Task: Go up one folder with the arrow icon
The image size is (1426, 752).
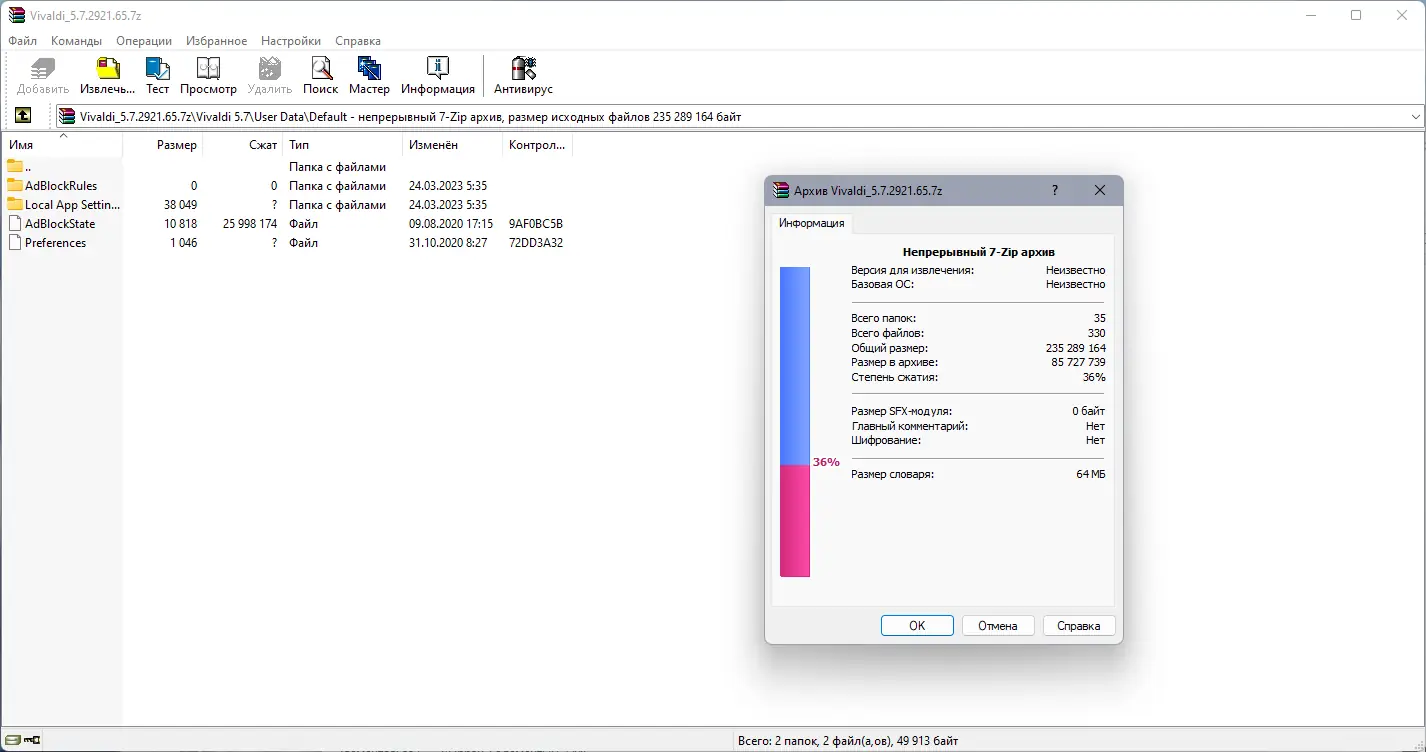Action: tap(23, 116)
